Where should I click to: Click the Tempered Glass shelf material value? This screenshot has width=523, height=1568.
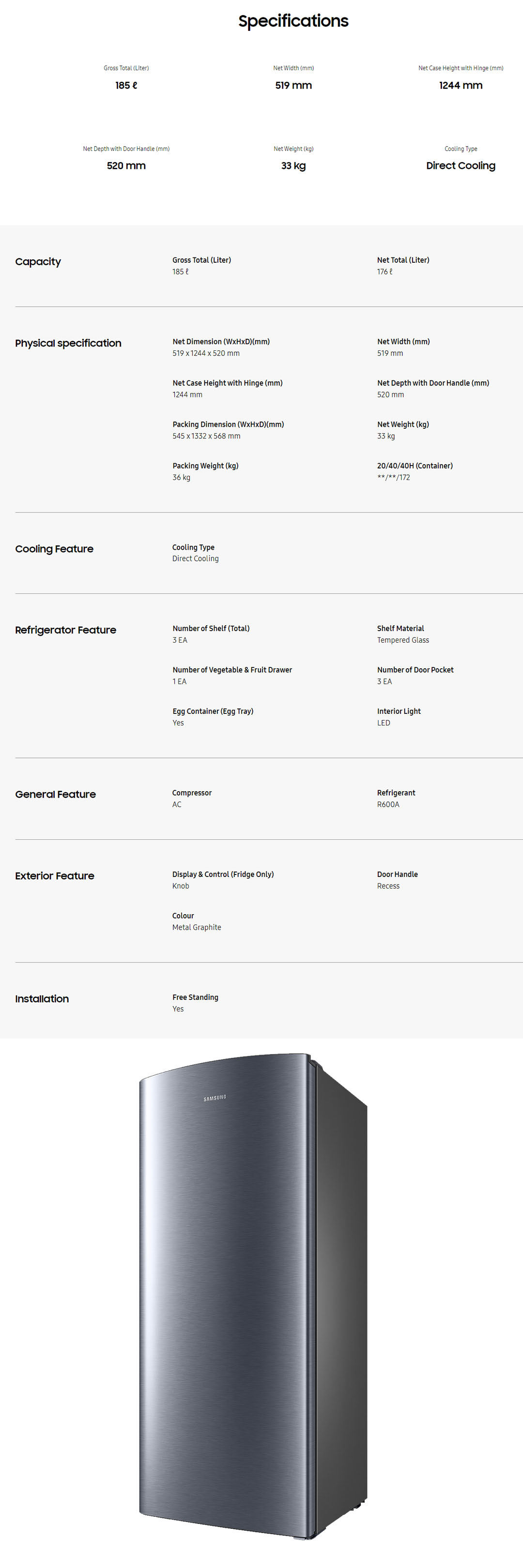pos(403,640)
